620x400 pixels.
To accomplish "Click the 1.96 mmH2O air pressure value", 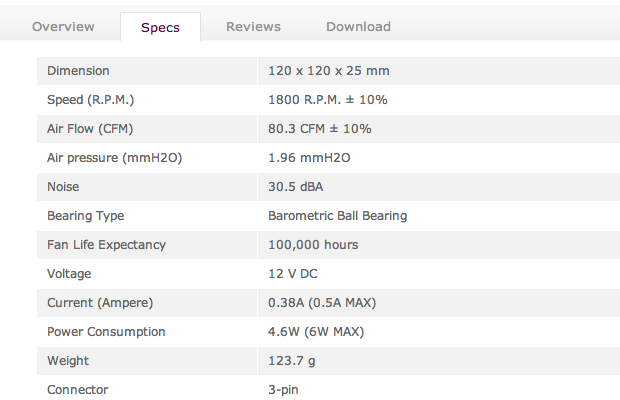I will pos(309,158).
